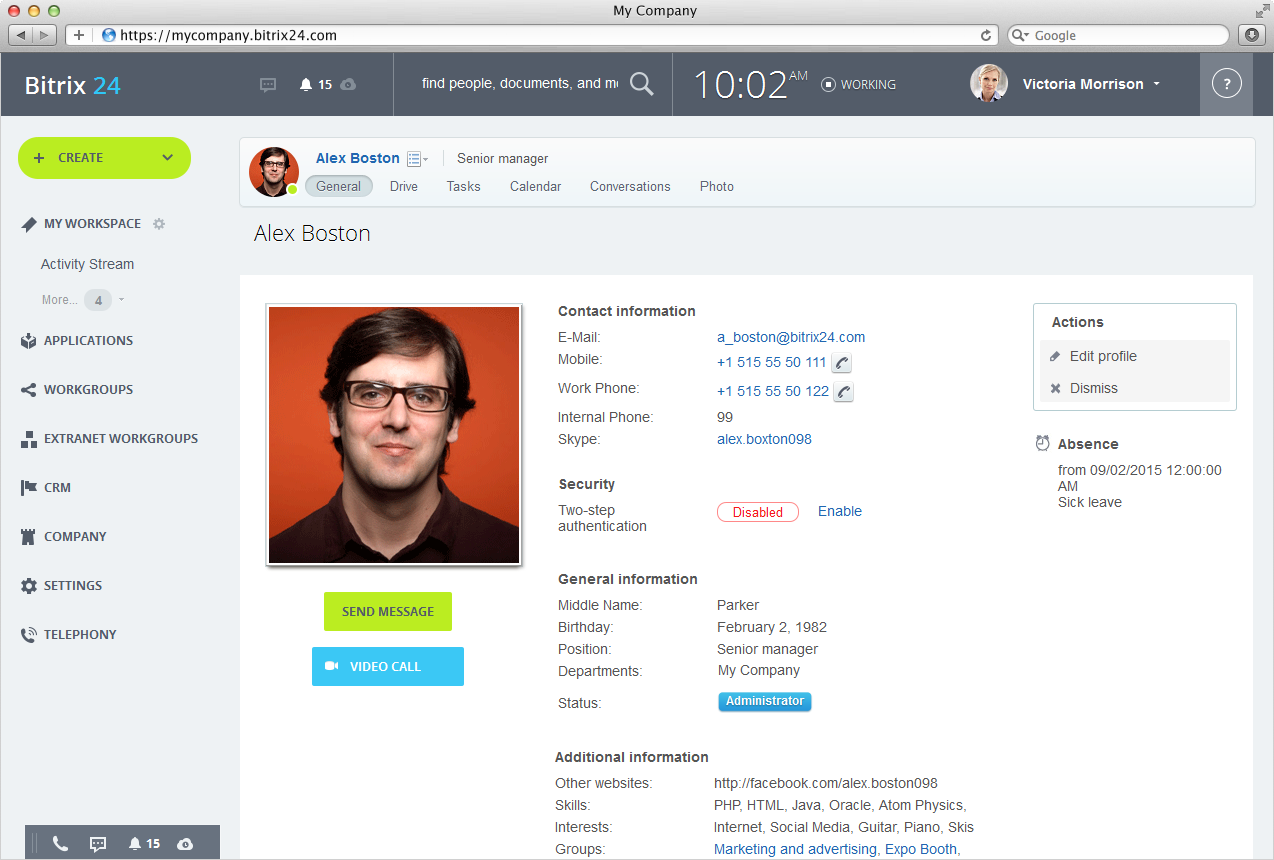Open My Workspace settings gear icon
1274x860 pixels.
point(159,224)
